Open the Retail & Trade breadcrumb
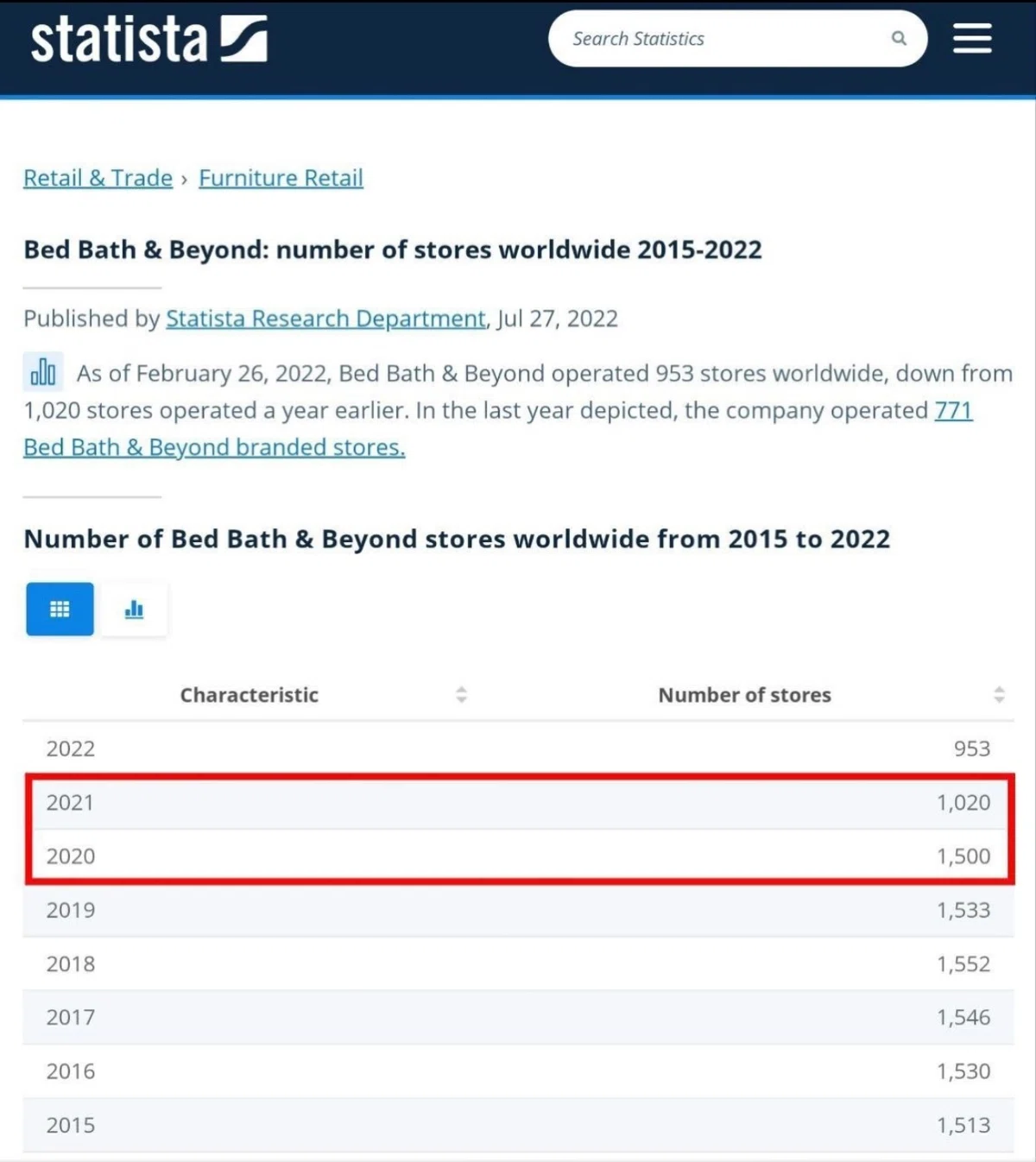1036x1162 pixels. [x=98, y=178]
